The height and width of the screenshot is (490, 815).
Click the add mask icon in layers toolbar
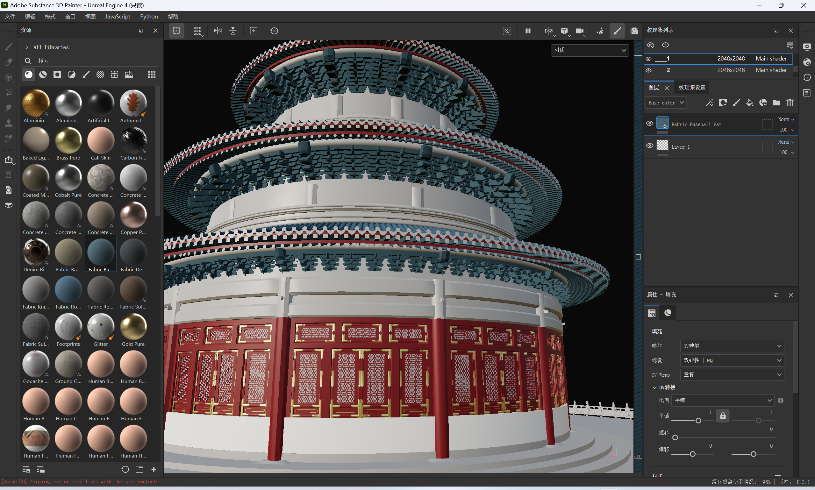722,103
